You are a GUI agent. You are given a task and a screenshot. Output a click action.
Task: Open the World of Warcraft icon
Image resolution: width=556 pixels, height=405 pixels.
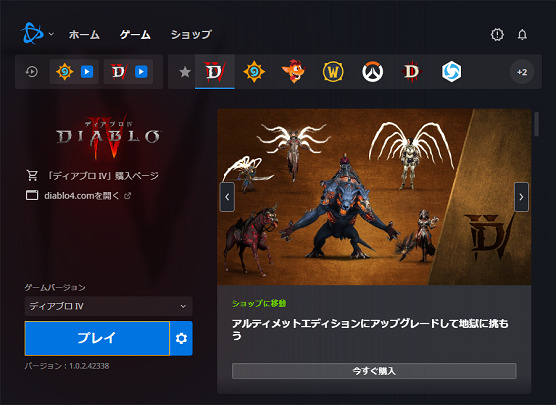coord(333,72)
